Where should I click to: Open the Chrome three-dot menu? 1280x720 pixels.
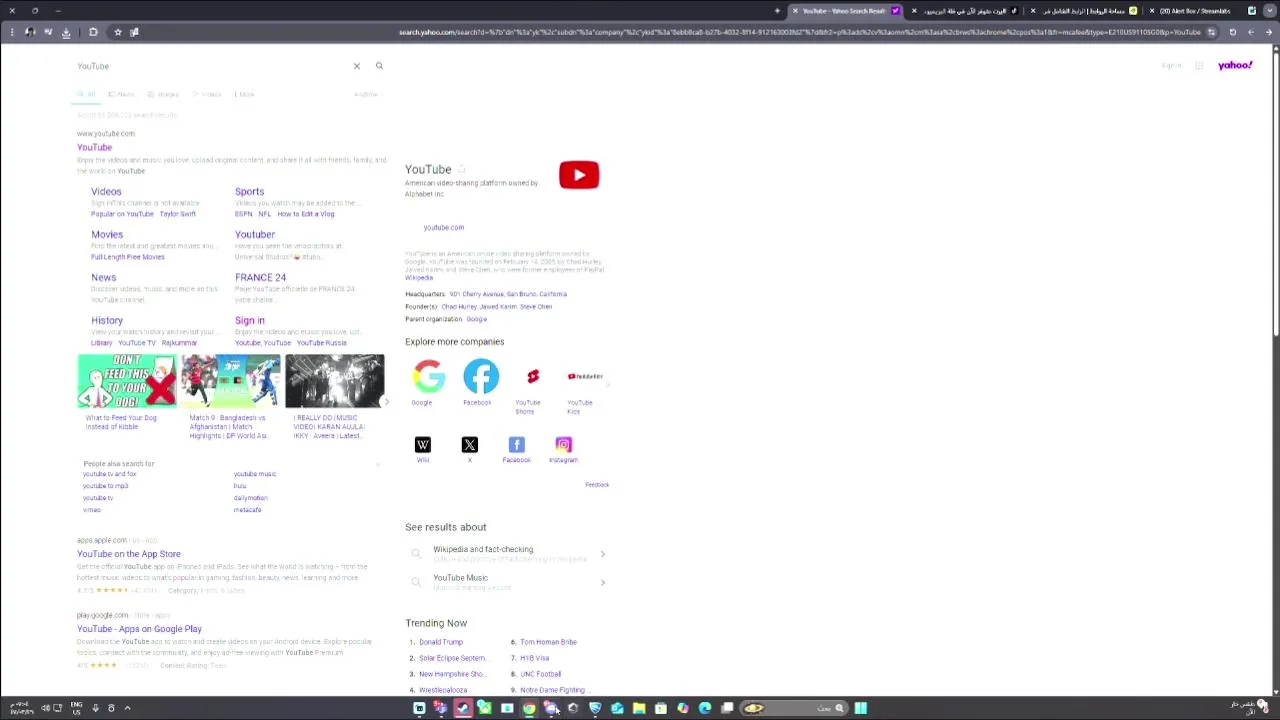(12, 32)
